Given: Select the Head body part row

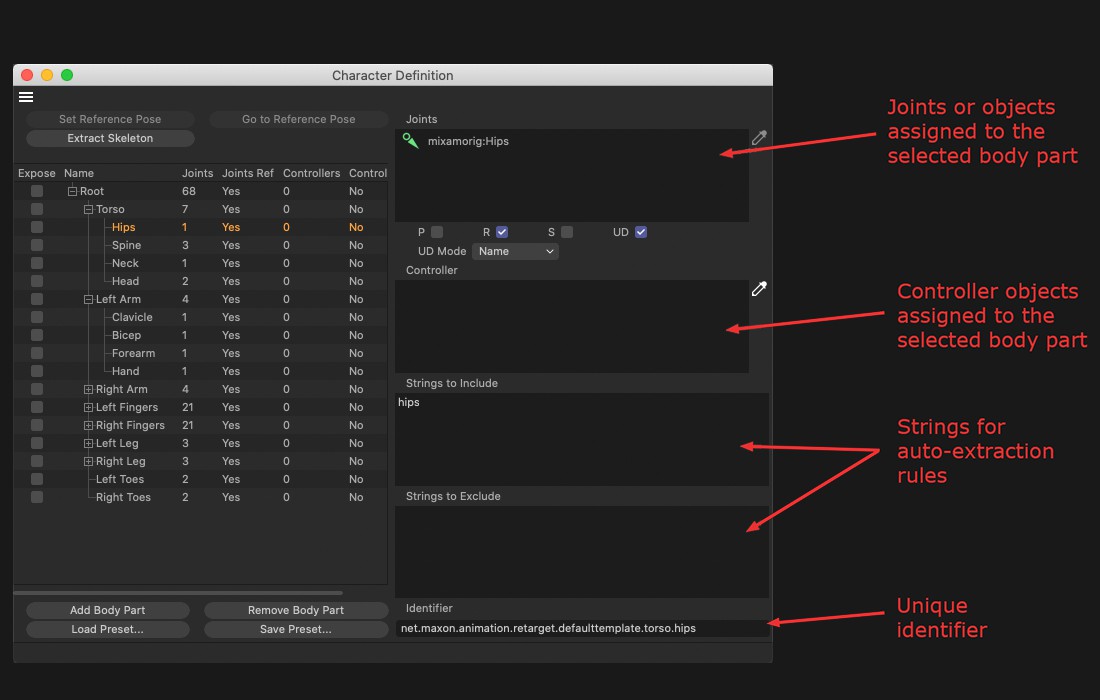Looking at the screenshot, I should pyautogui.click(x=201, y=281).
